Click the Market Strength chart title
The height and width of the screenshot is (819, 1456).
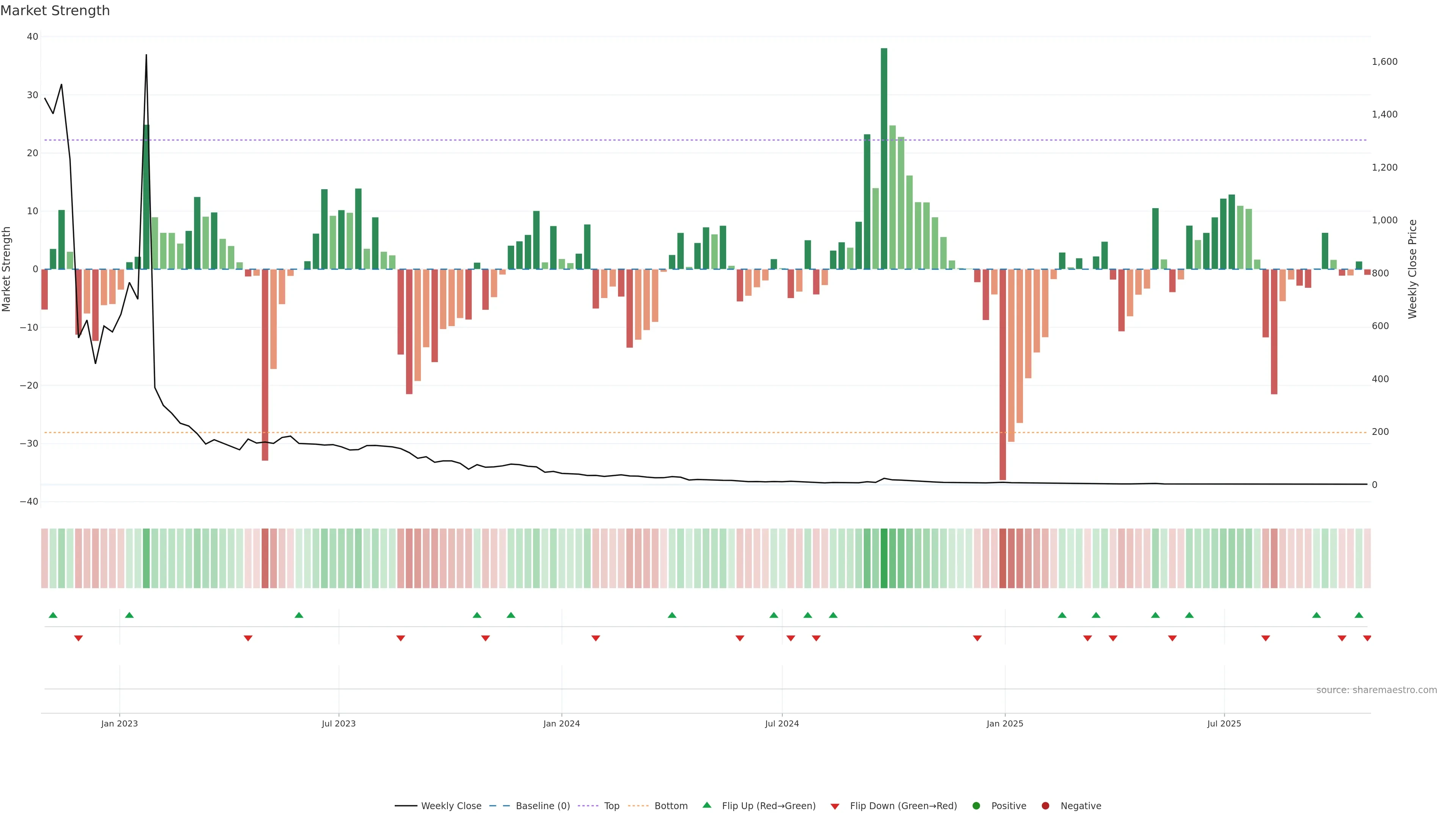55,11
